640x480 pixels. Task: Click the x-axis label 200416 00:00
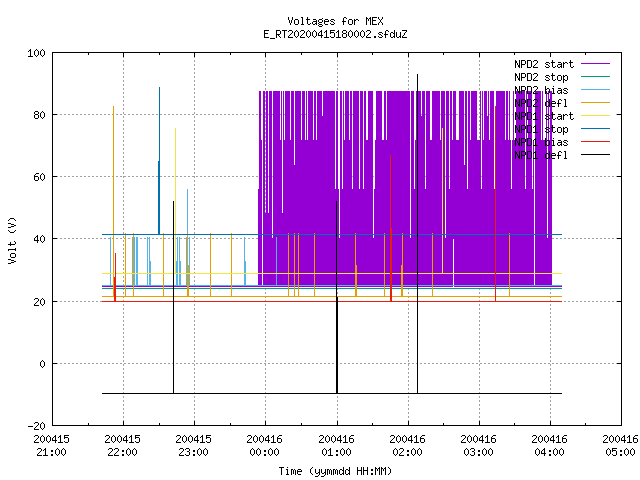click(264, 446)
